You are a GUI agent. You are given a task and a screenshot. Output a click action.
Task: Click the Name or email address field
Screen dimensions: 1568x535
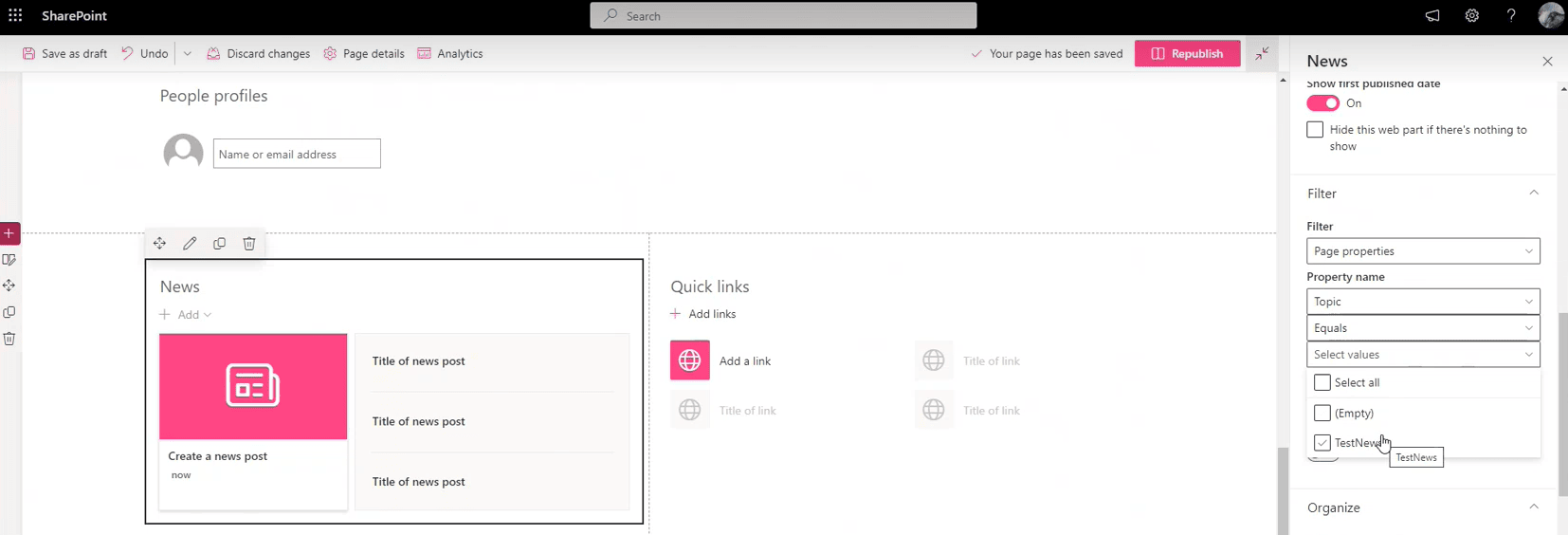click(x=297, y=154)
